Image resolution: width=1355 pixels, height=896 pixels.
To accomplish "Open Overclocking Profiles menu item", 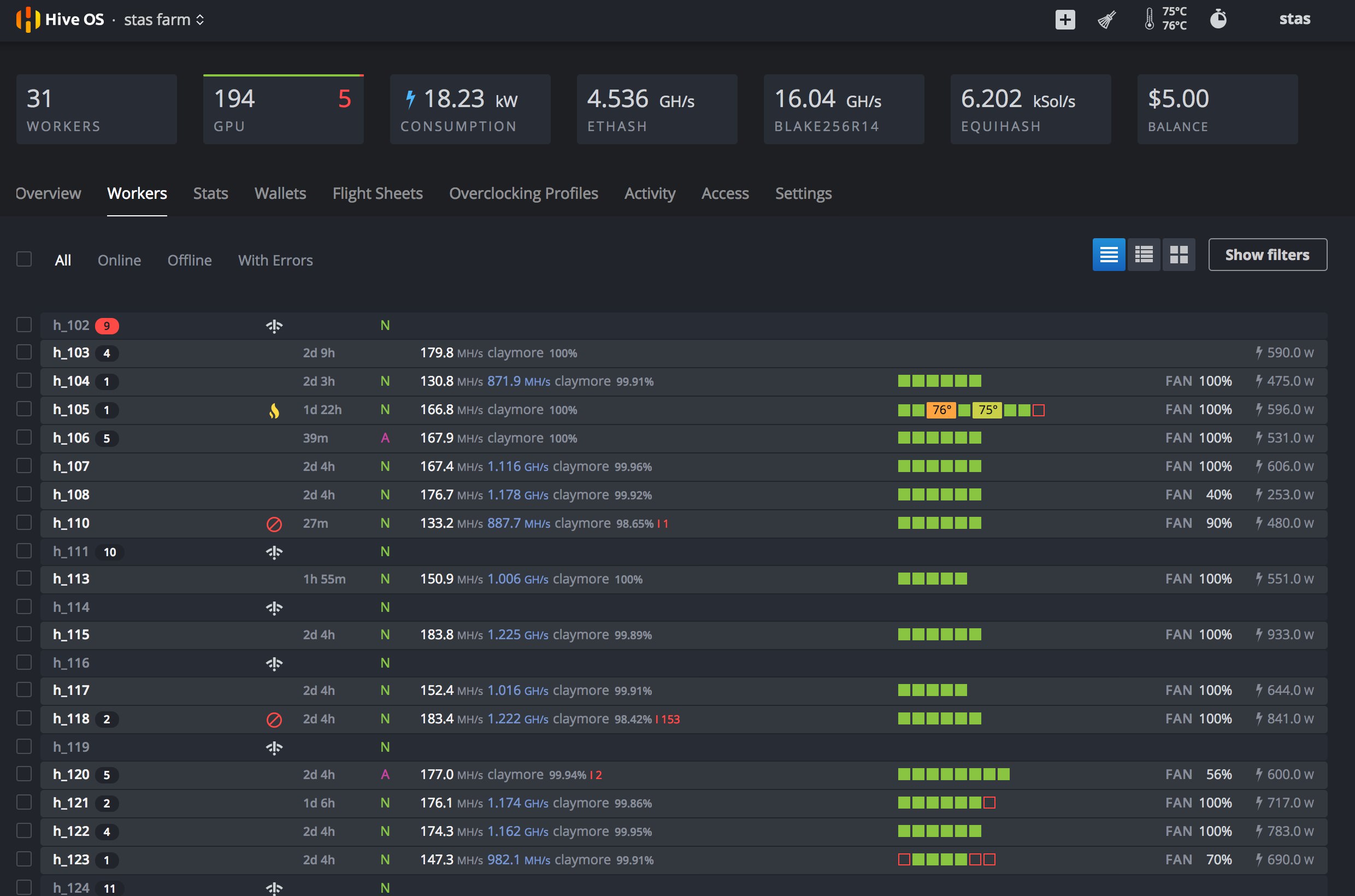I will [x=524, y=192].
